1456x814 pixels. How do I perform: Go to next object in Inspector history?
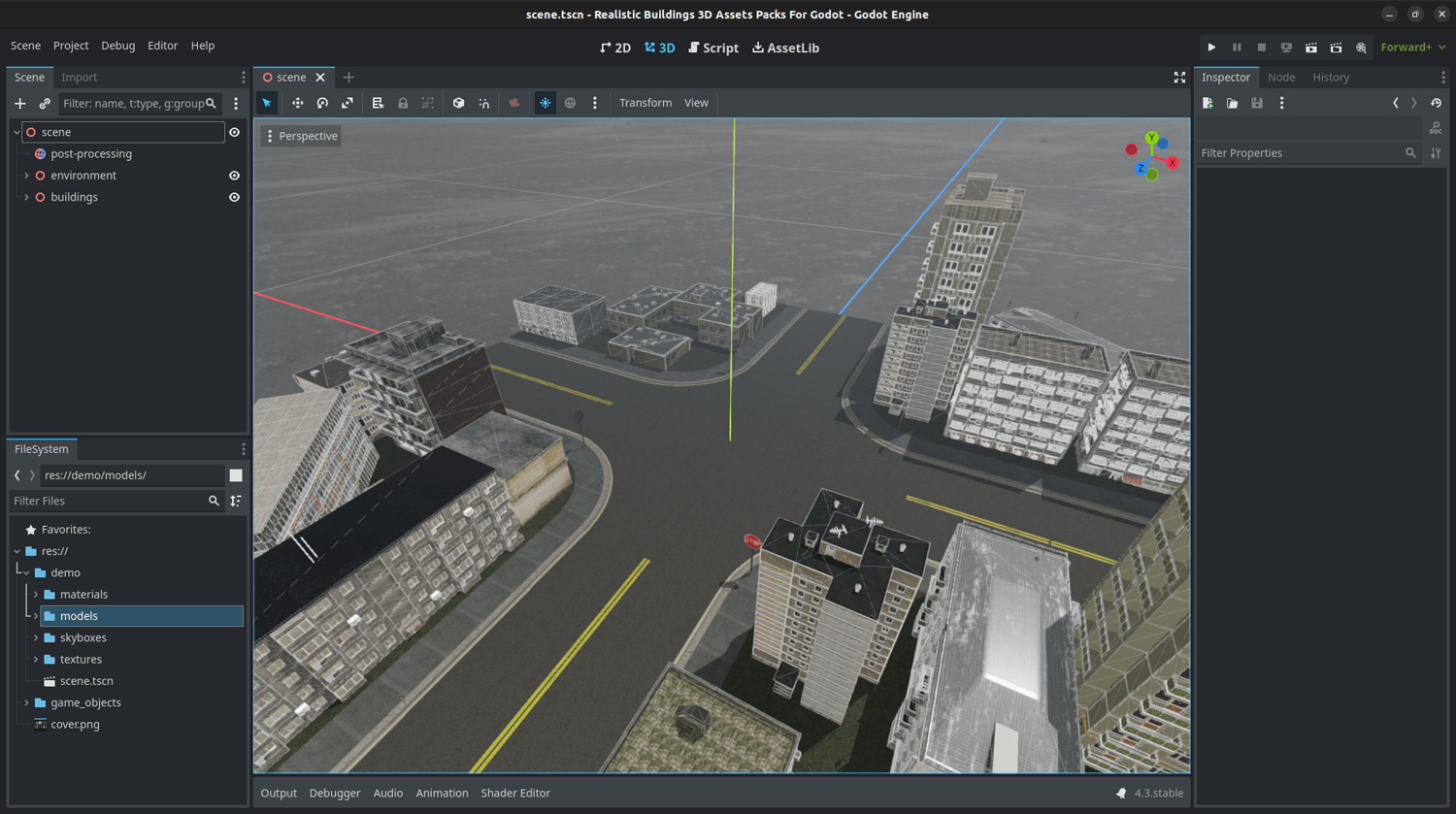(1414, 103)
